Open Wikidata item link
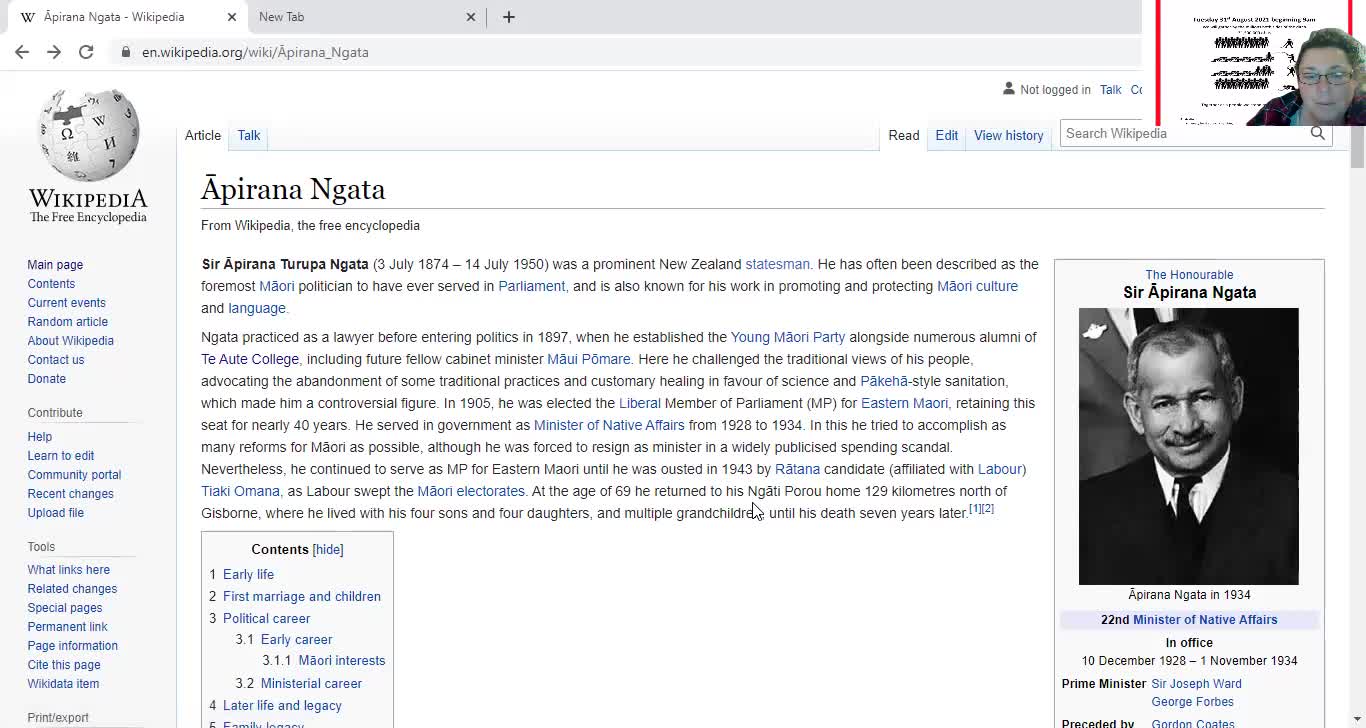This screenshot has width=1366, height=728. 63,684
